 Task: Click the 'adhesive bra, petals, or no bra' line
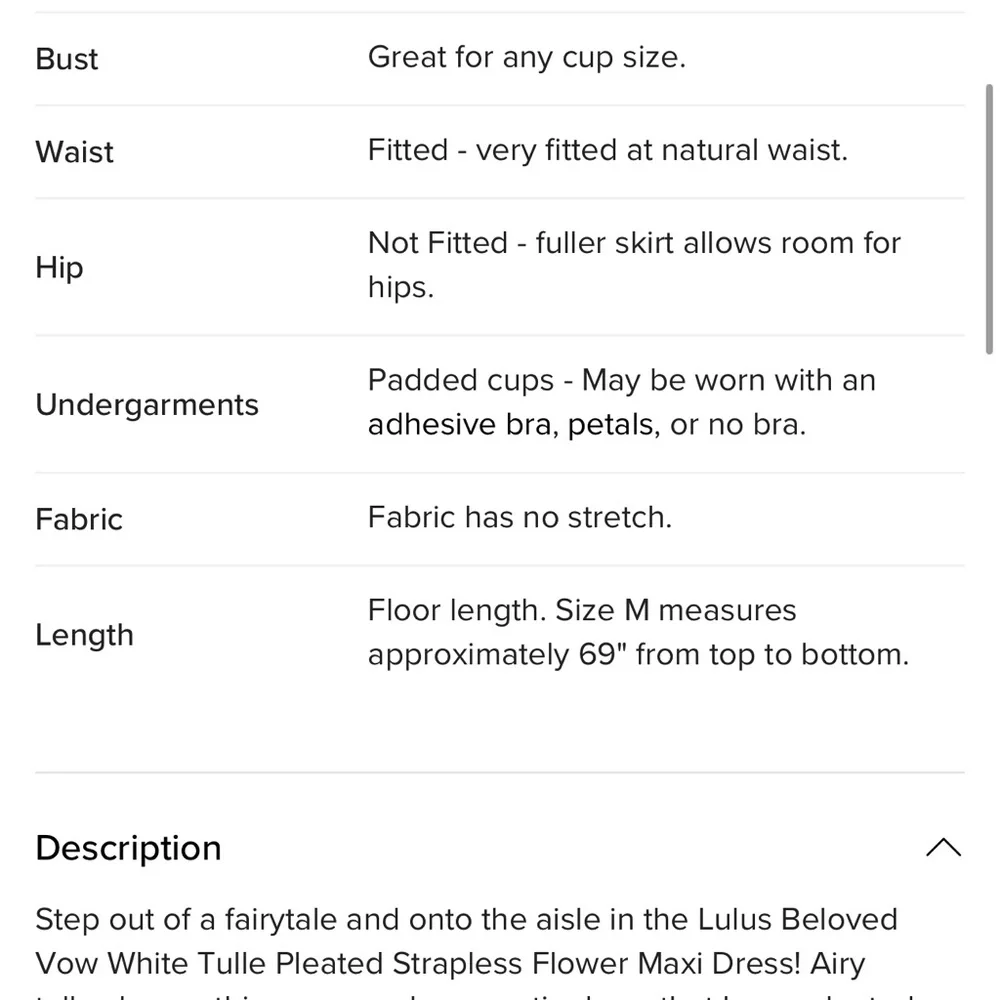tap(586, 425)
